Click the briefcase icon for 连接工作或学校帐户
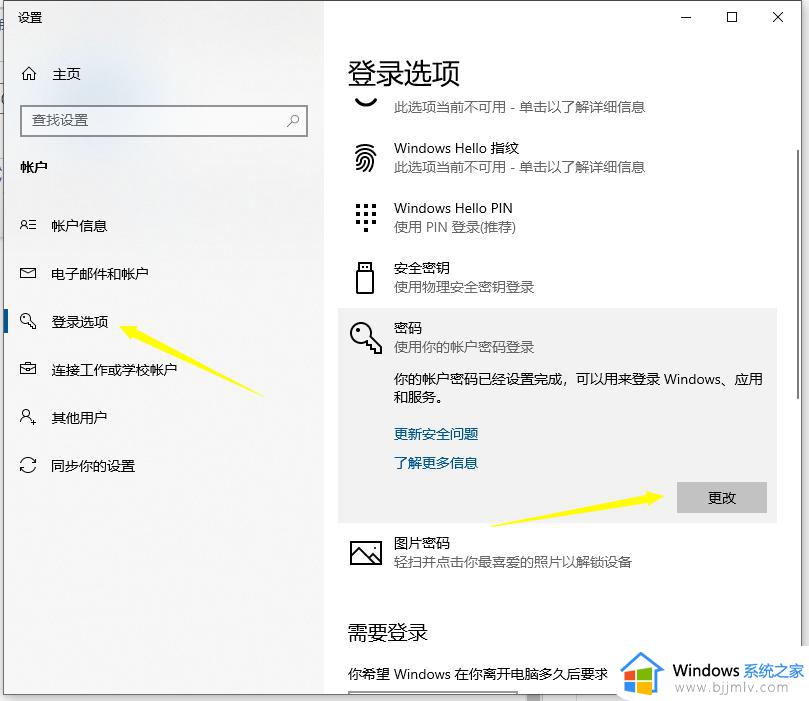809x701 pixels. [x=28, y=368]
